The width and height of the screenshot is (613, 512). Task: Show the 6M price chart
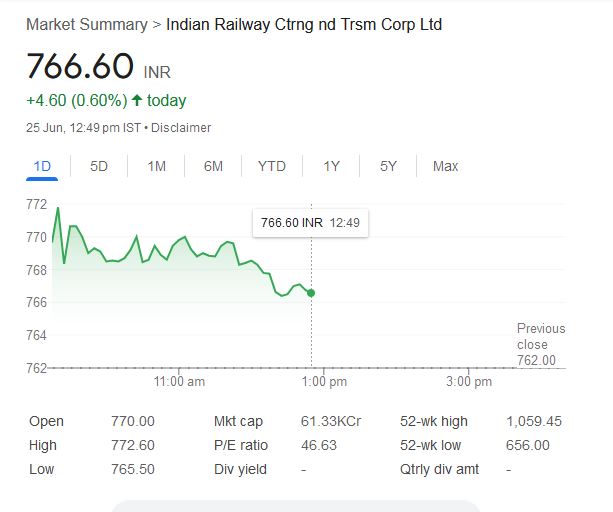[213, 166]
